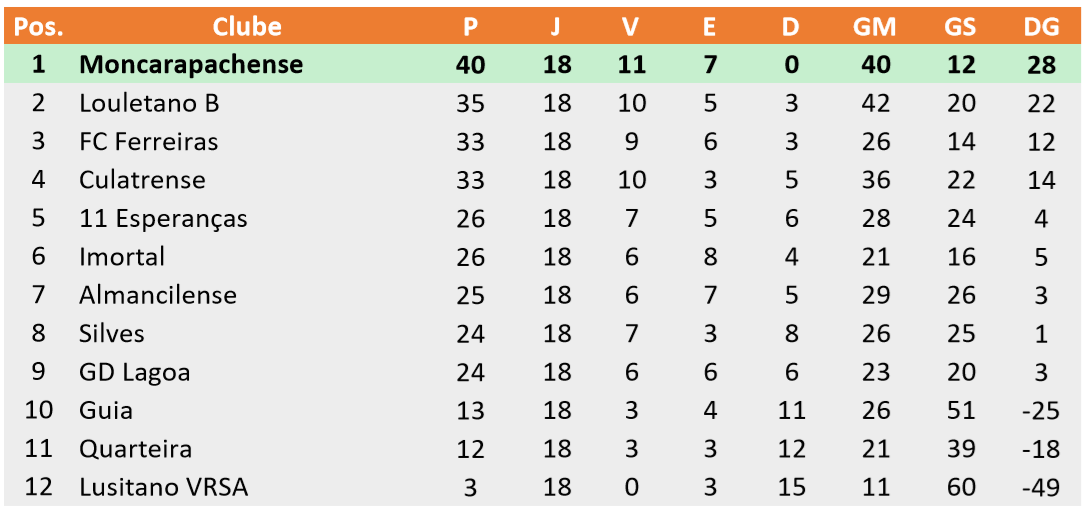
Task: Click the Culatrense club name
Action: [x=142, y=180]
